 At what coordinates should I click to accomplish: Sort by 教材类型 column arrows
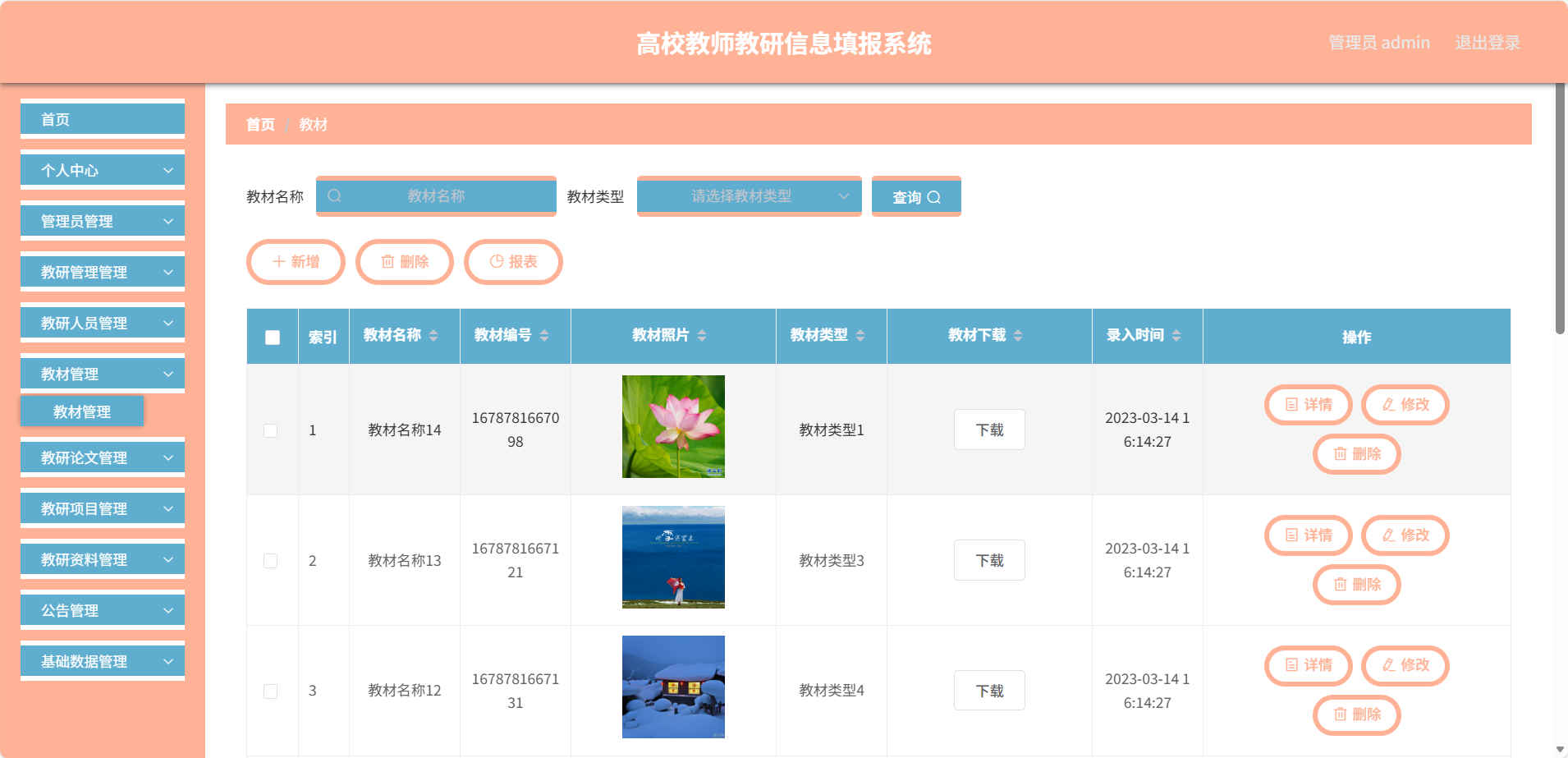pyautogui.click(x=860, y=335)
